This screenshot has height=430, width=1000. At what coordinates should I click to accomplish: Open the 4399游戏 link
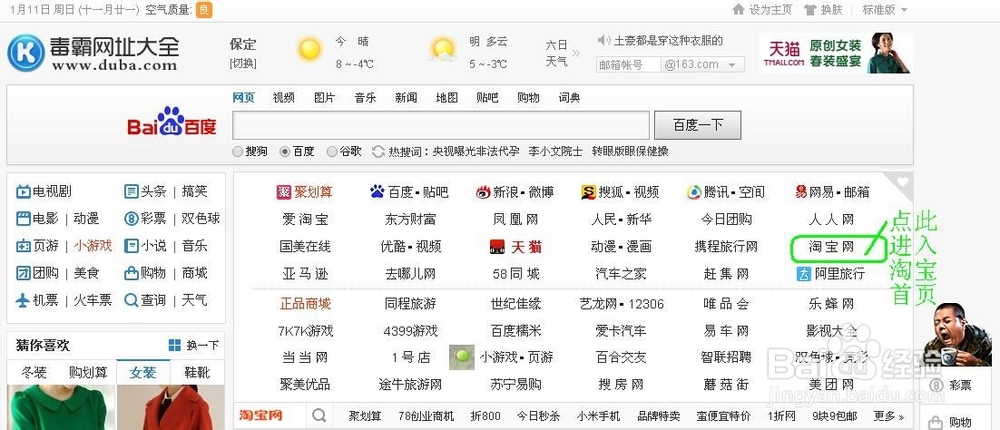pos(411,331)
